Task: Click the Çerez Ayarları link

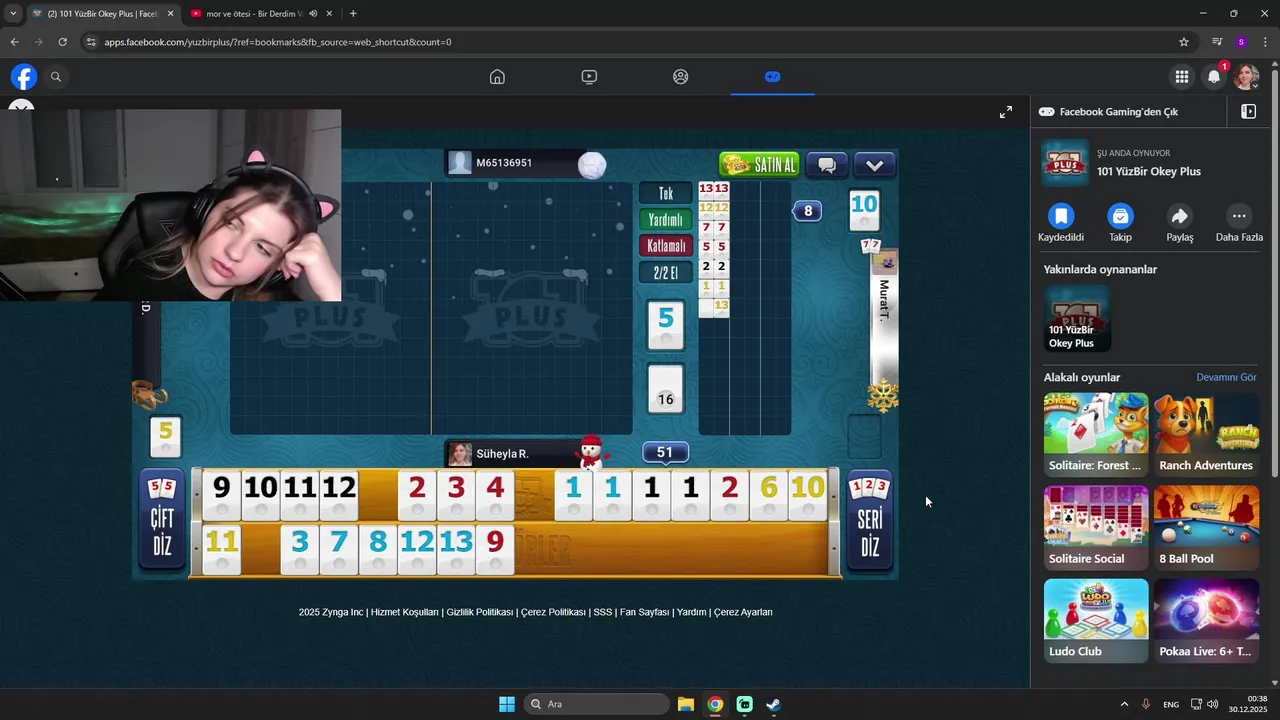Action: click(743, 612)
